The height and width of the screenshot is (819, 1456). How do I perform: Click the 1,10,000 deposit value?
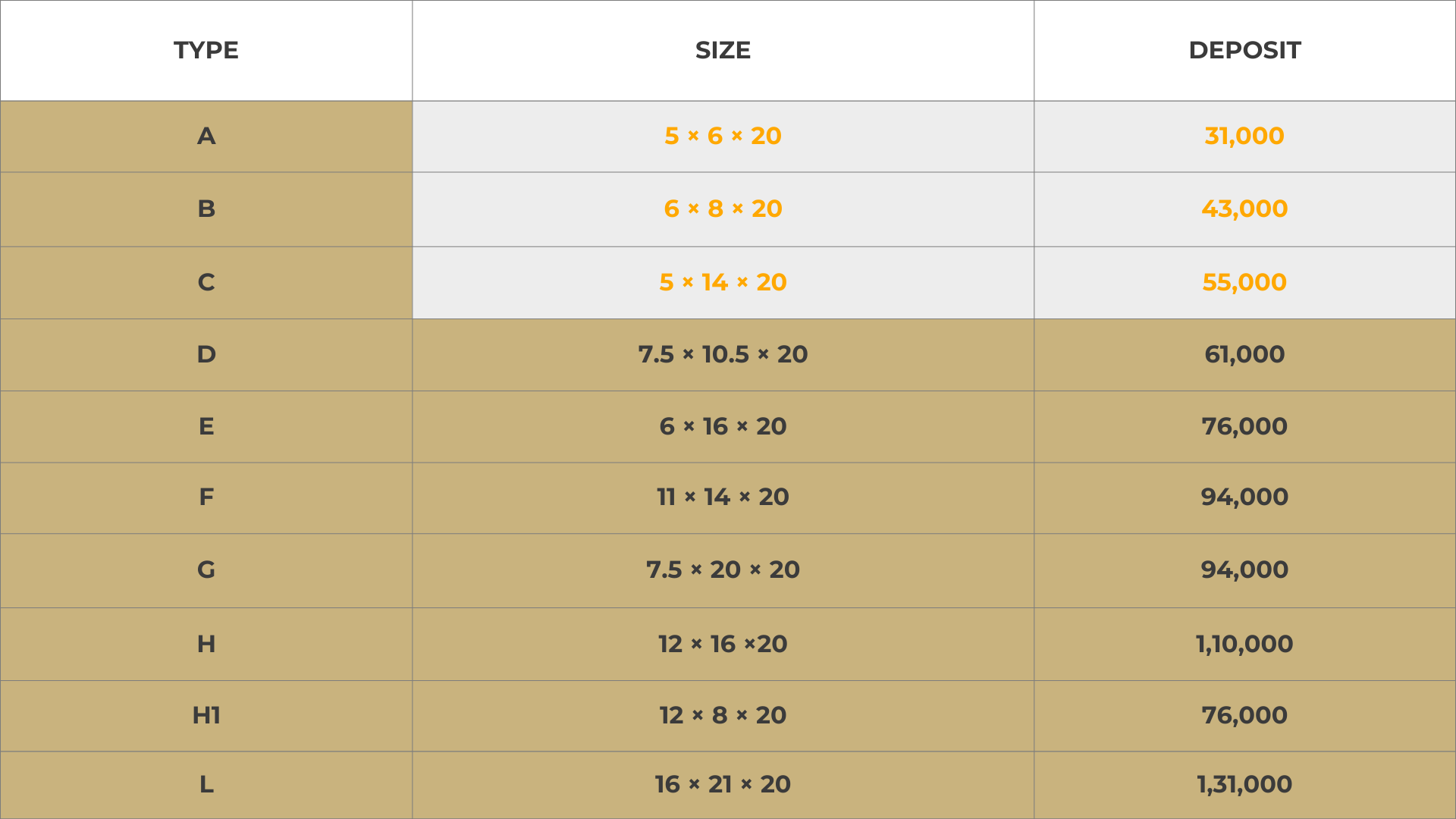pos(1244,644)
